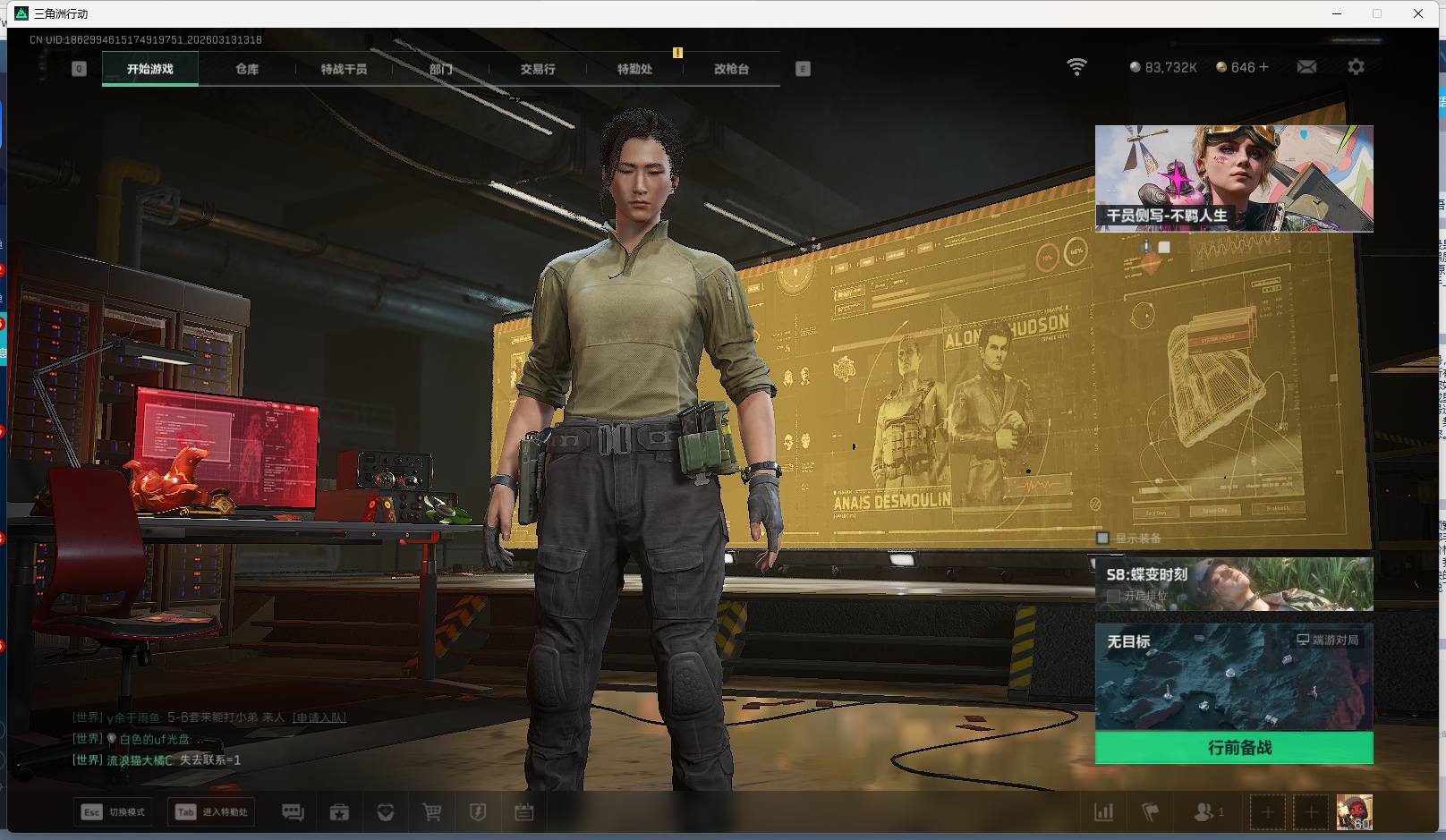Click the shopping cart store icon
This screenshot has height=840, width=1446.
point(432,812)
